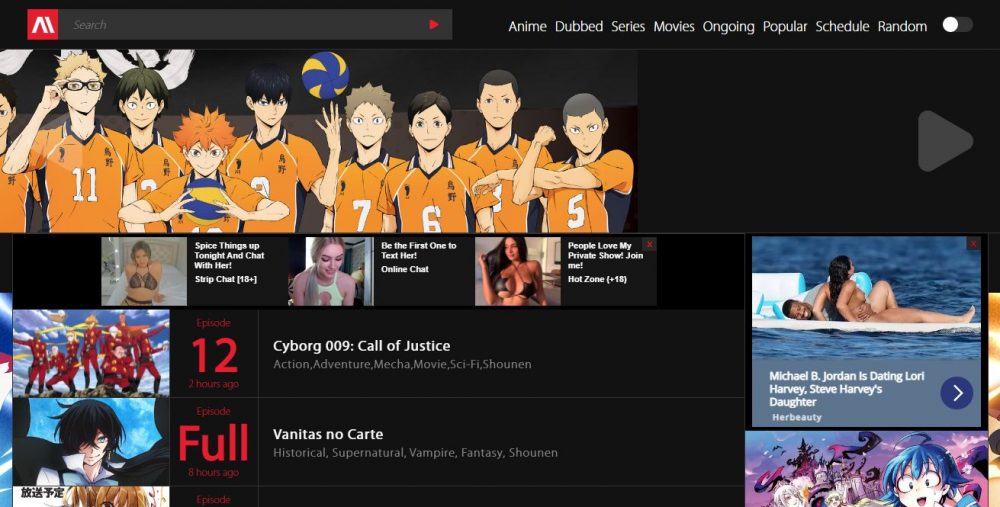Click the Herbeauty source label

tap(797, 417)
